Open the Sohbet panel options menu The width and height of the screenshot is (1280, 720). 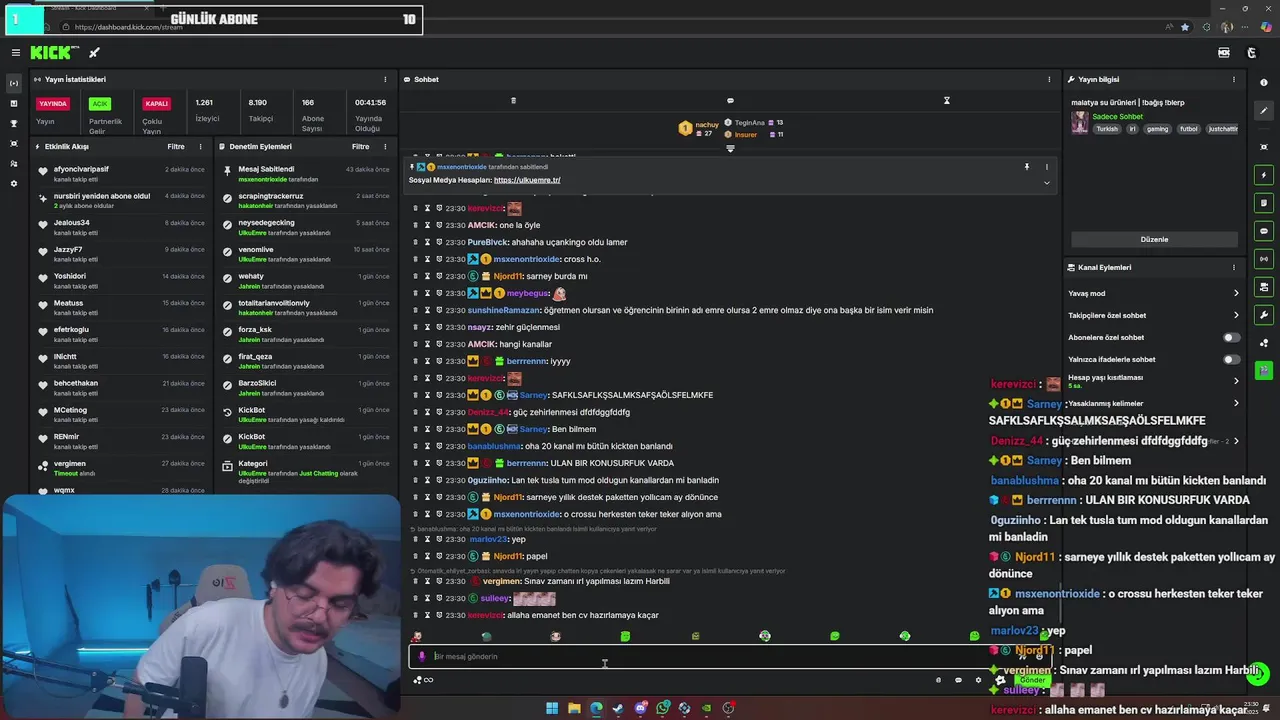pos(1049,80)
